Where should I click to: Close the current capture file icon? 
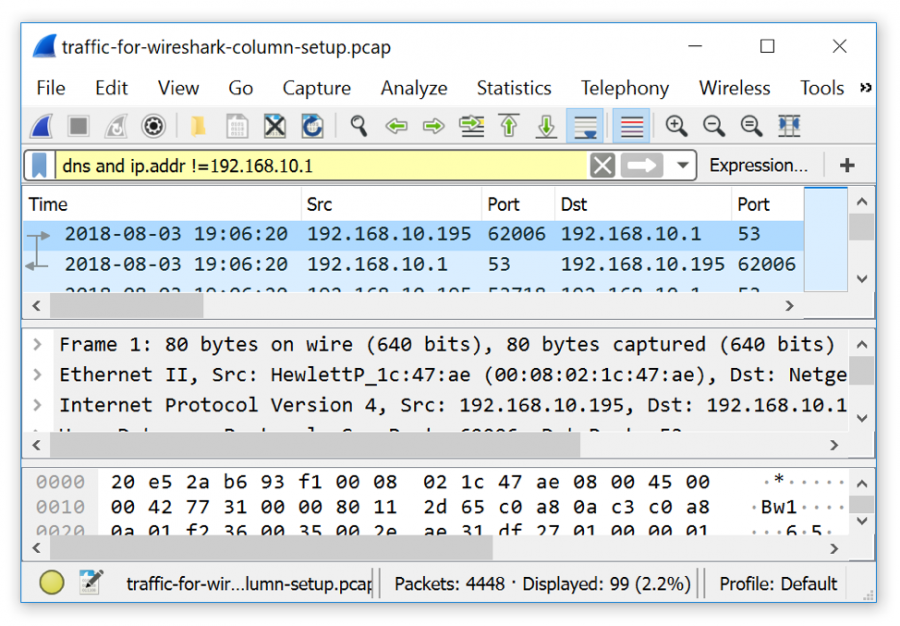click(x=274, y=125)
